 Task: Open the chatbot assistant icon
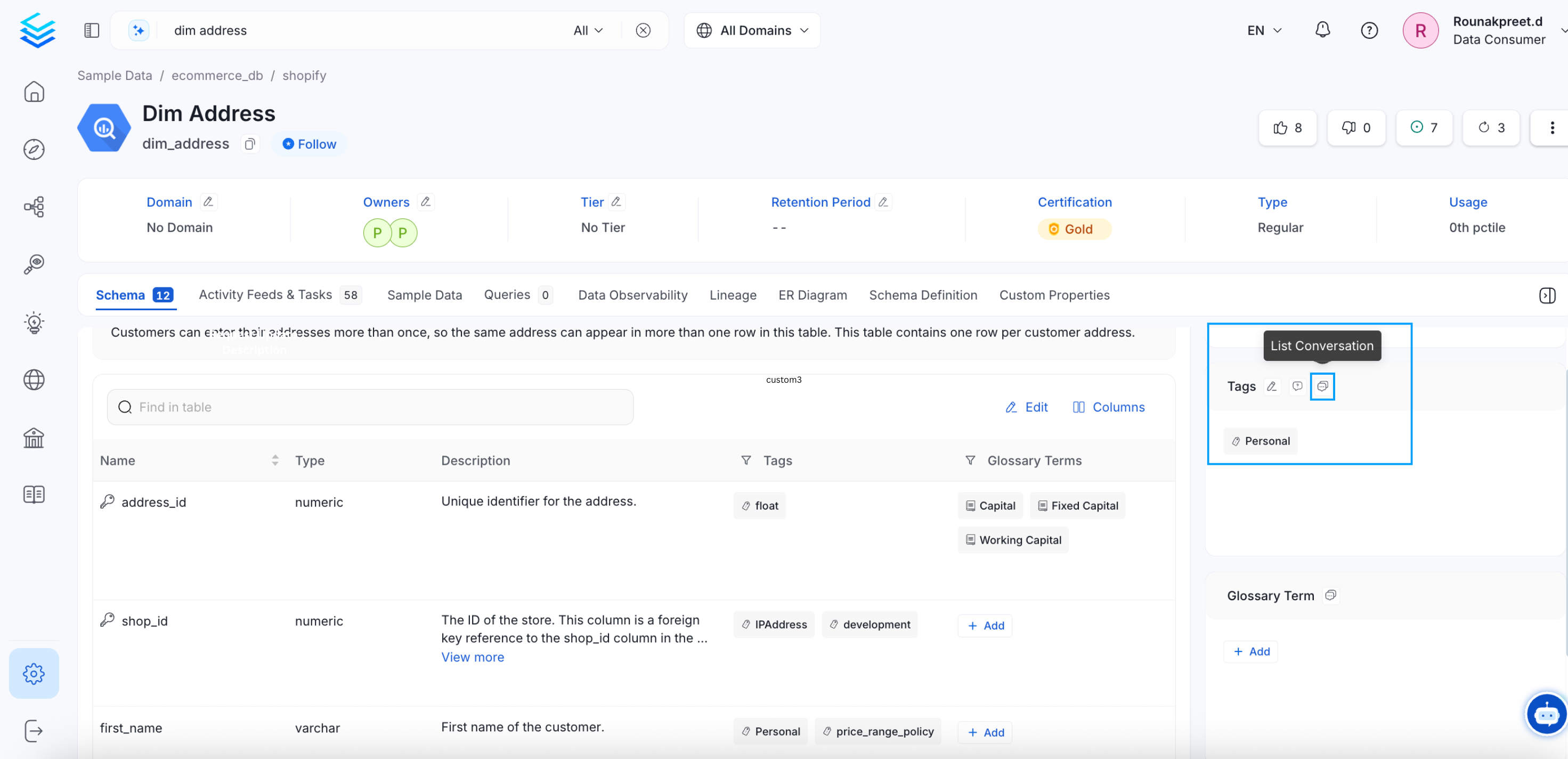[1546, 714]
